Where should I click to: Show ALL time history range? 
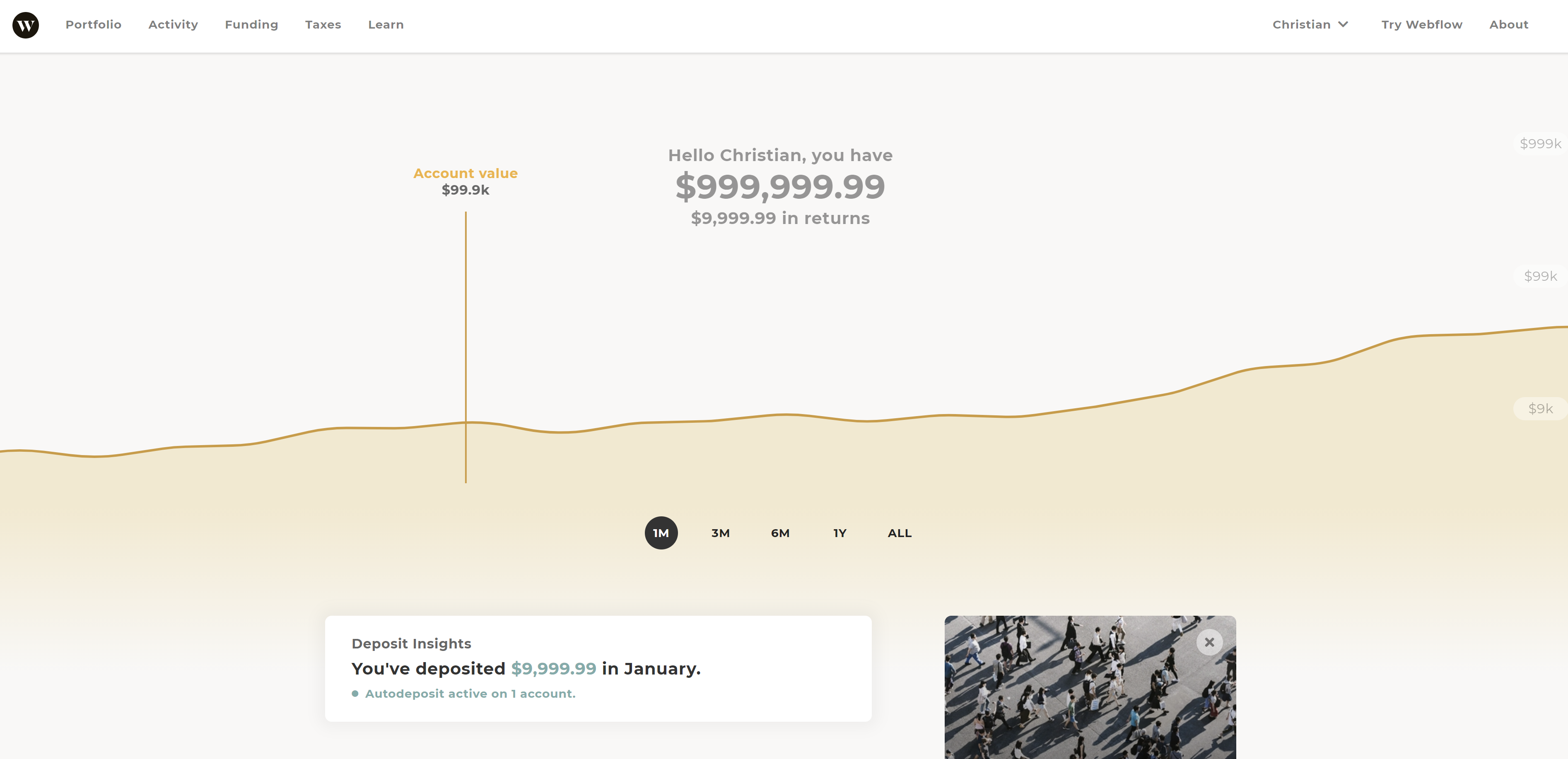coord(900,533)
